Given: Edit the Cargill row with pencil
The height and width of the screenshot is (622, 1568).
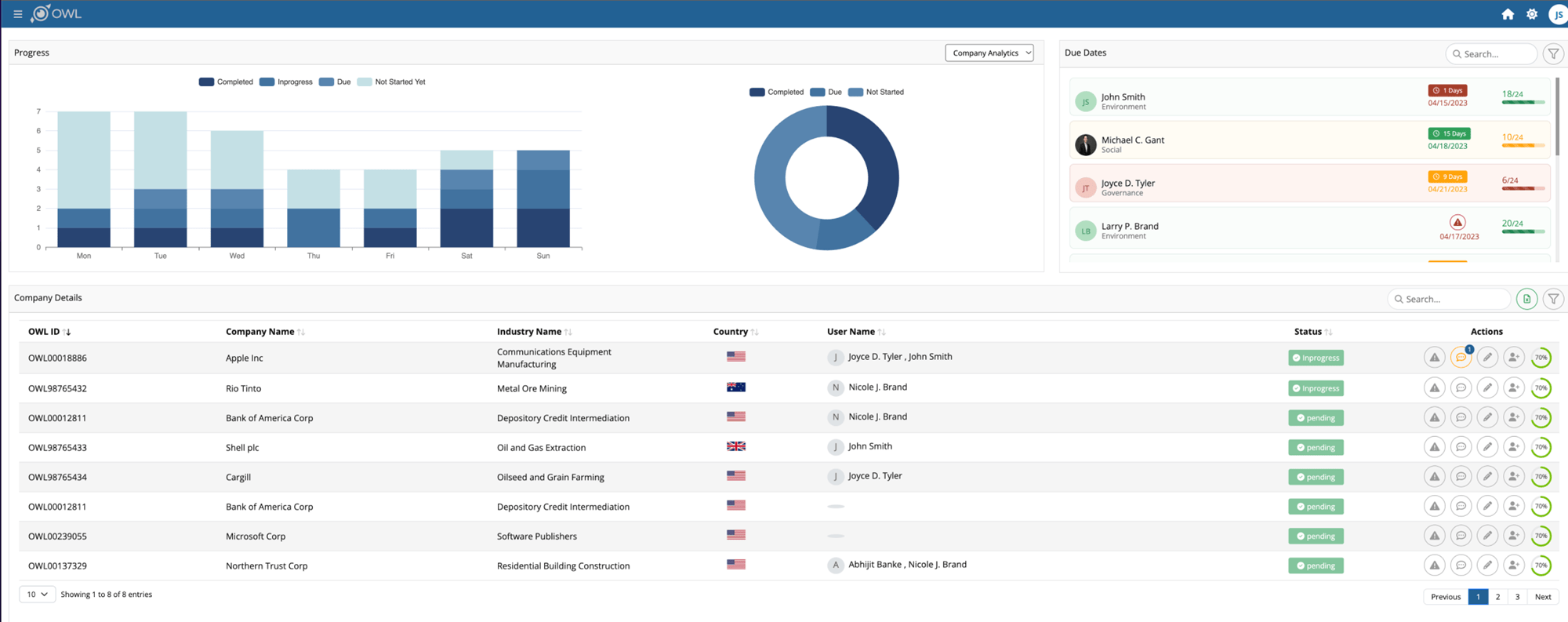Looking at the screenshot, I should [1487, 476].
